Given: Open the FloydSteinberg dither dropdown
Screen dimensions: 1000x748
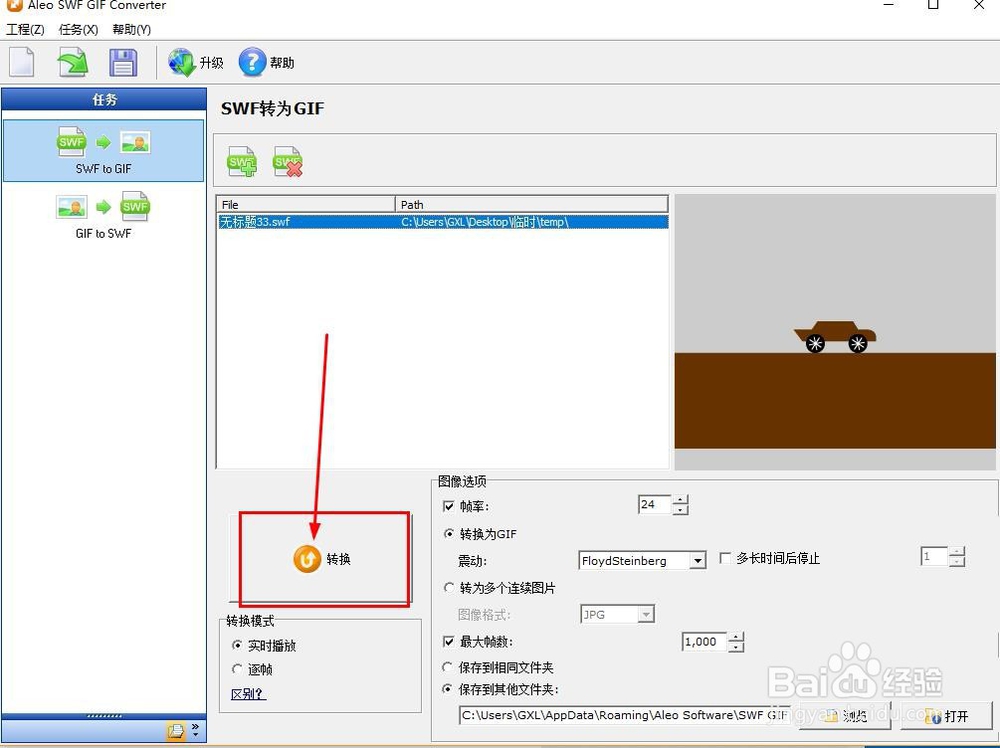Looking at the screenshot, I should point(698,561).
